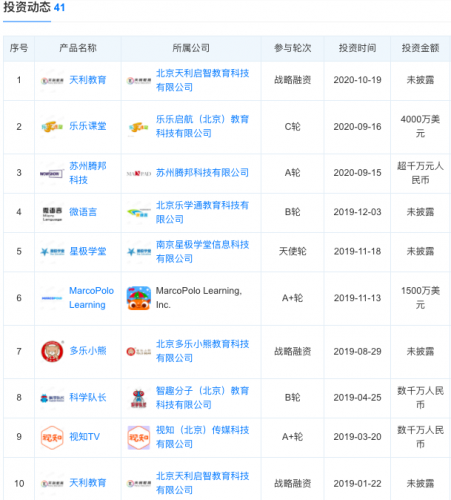Select the date 2019-11-13
This screenshot has width=451, height=500.
tap(357, 298)
